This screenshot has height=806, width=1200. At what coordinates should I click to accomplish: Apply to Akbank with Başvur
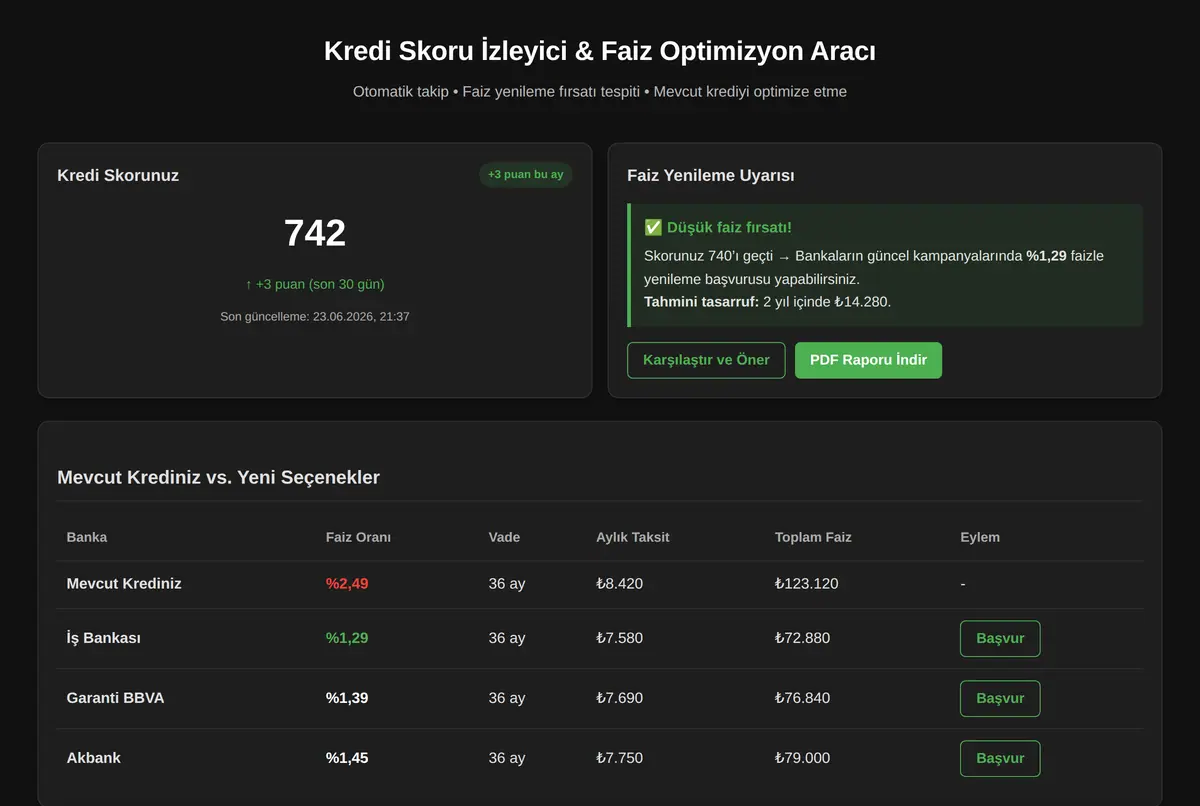1000,758
